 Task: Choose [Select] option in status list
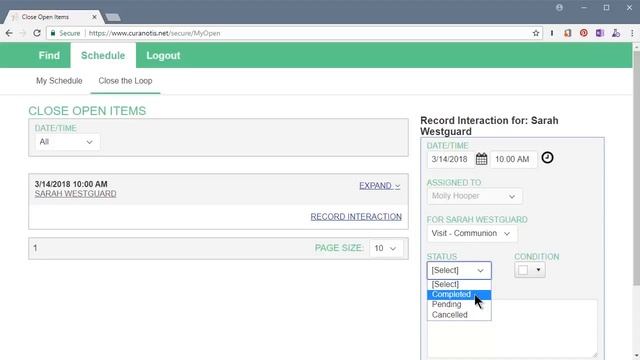click(x=459, y=284)
